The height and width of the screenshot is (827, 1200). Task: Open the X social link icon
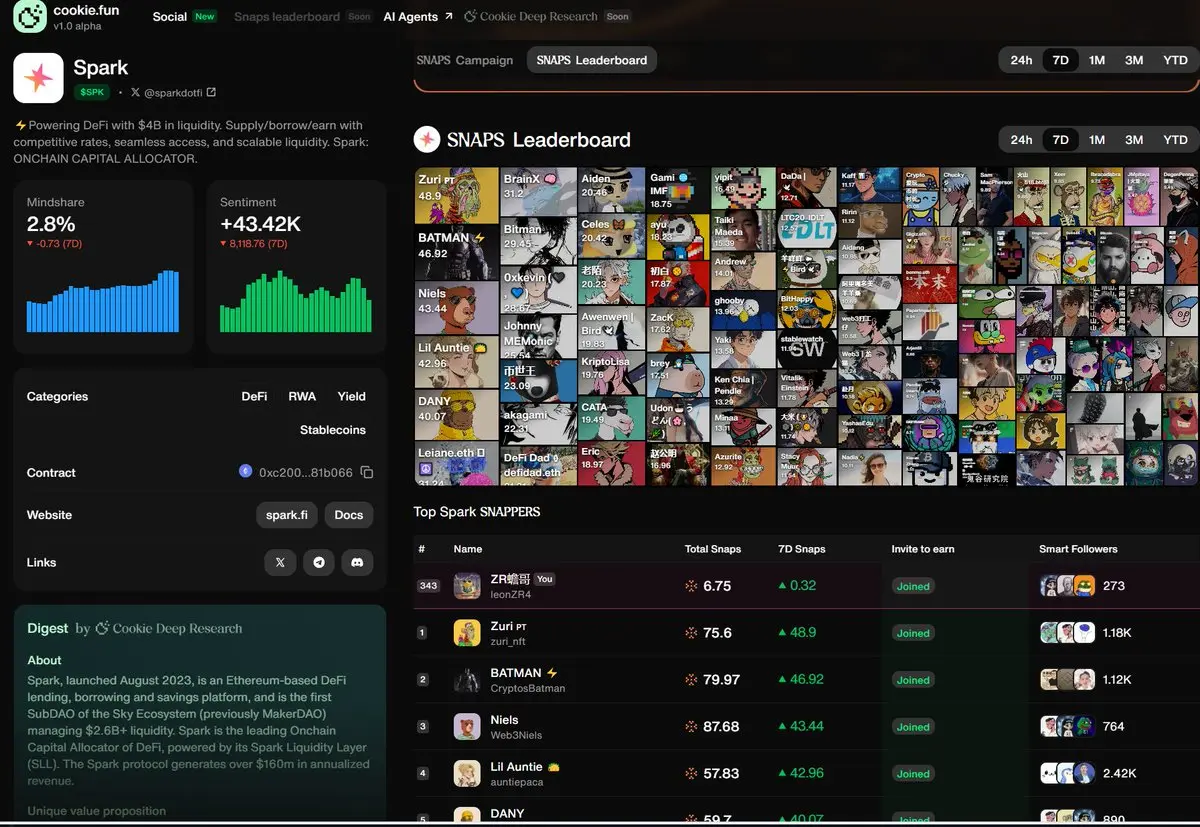pos(280,562)
